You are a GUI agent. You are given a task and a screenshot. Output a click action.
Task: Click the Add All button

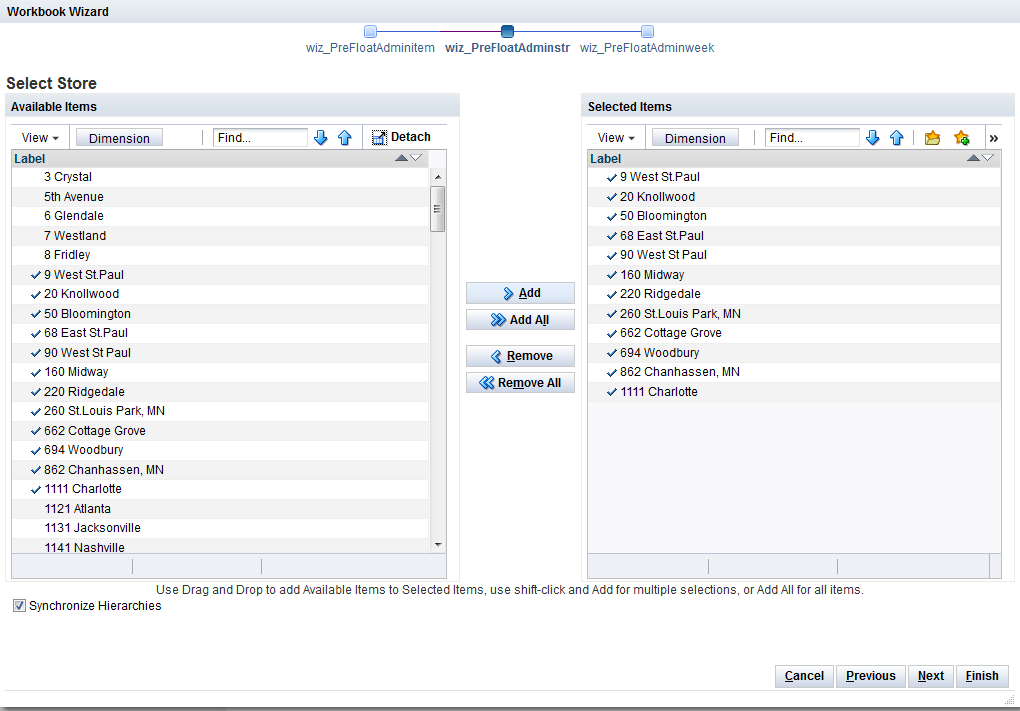(x=520, y=320)
